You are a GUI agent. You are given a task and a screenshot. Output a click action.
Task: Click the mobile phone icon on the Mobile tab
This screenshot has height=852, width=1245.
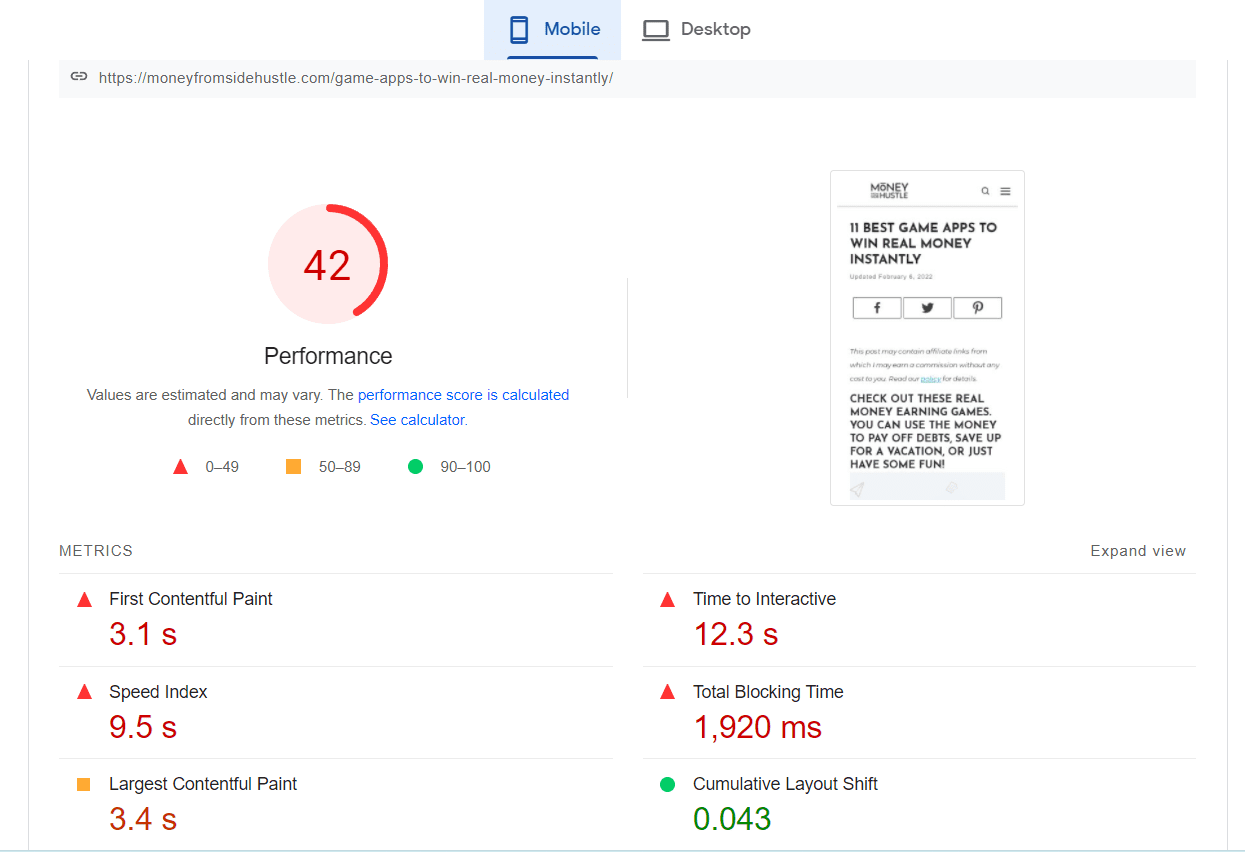(519, 29)
